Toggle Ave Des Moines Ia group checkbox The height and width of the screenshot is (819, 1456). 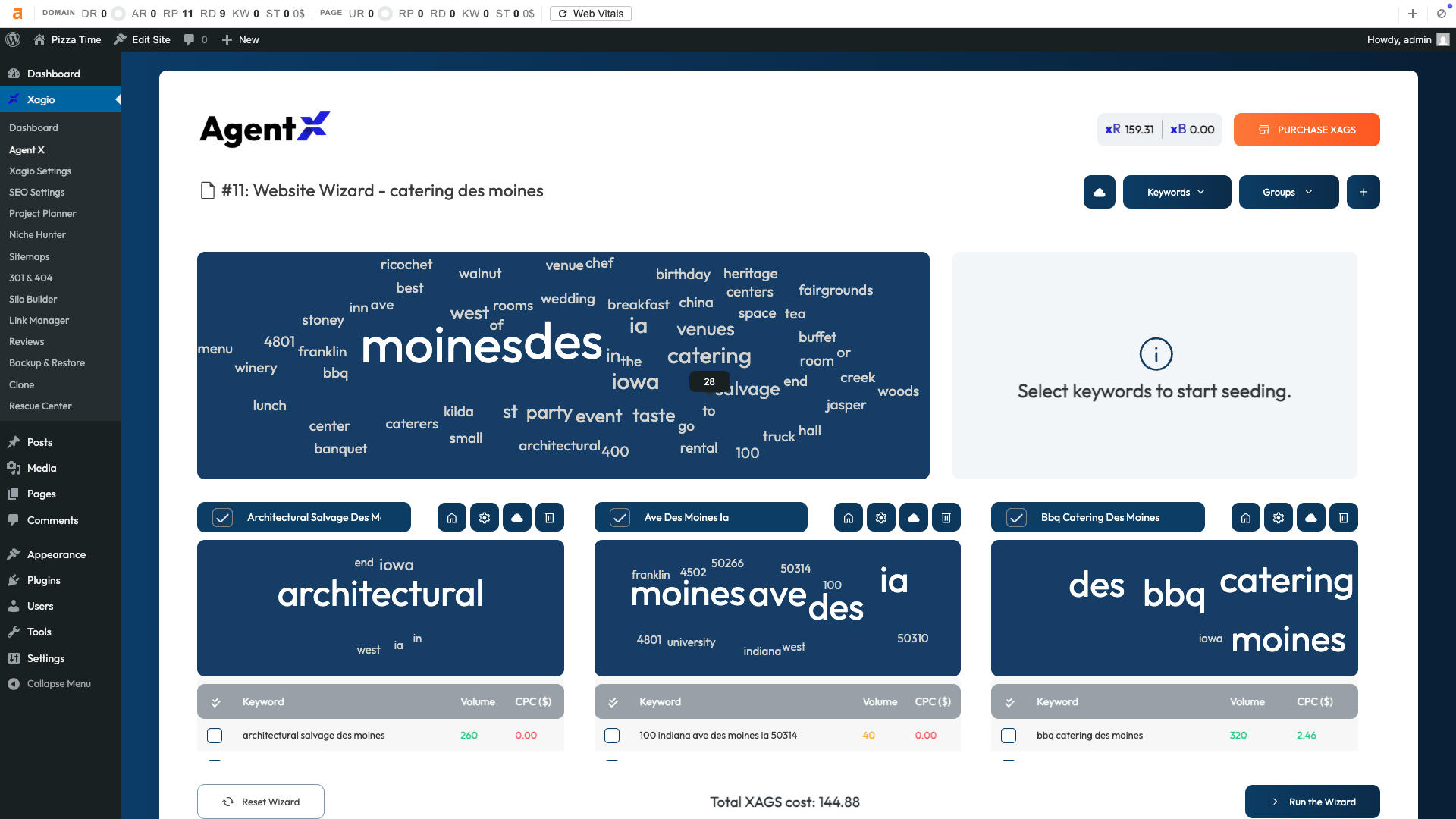[620, 518]
